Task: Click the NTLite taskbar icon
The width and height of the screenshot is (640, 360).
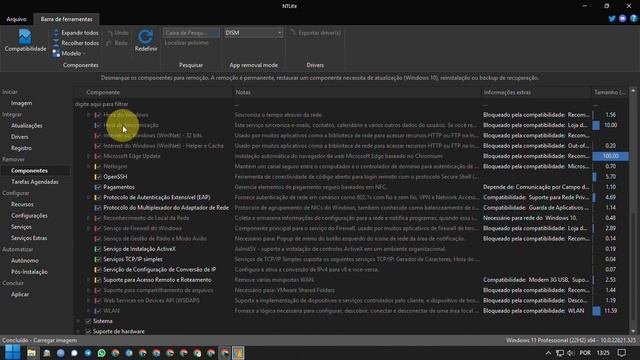Action: pos(238,353)
